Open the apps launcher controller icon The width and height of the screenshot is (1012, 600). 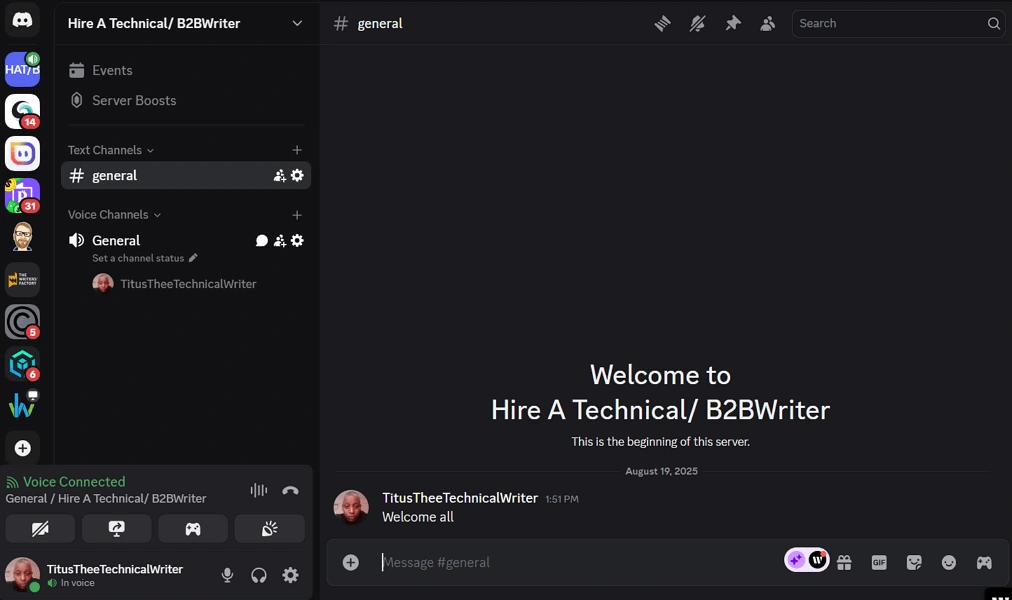pyautogui.click(x=984, y=563)
